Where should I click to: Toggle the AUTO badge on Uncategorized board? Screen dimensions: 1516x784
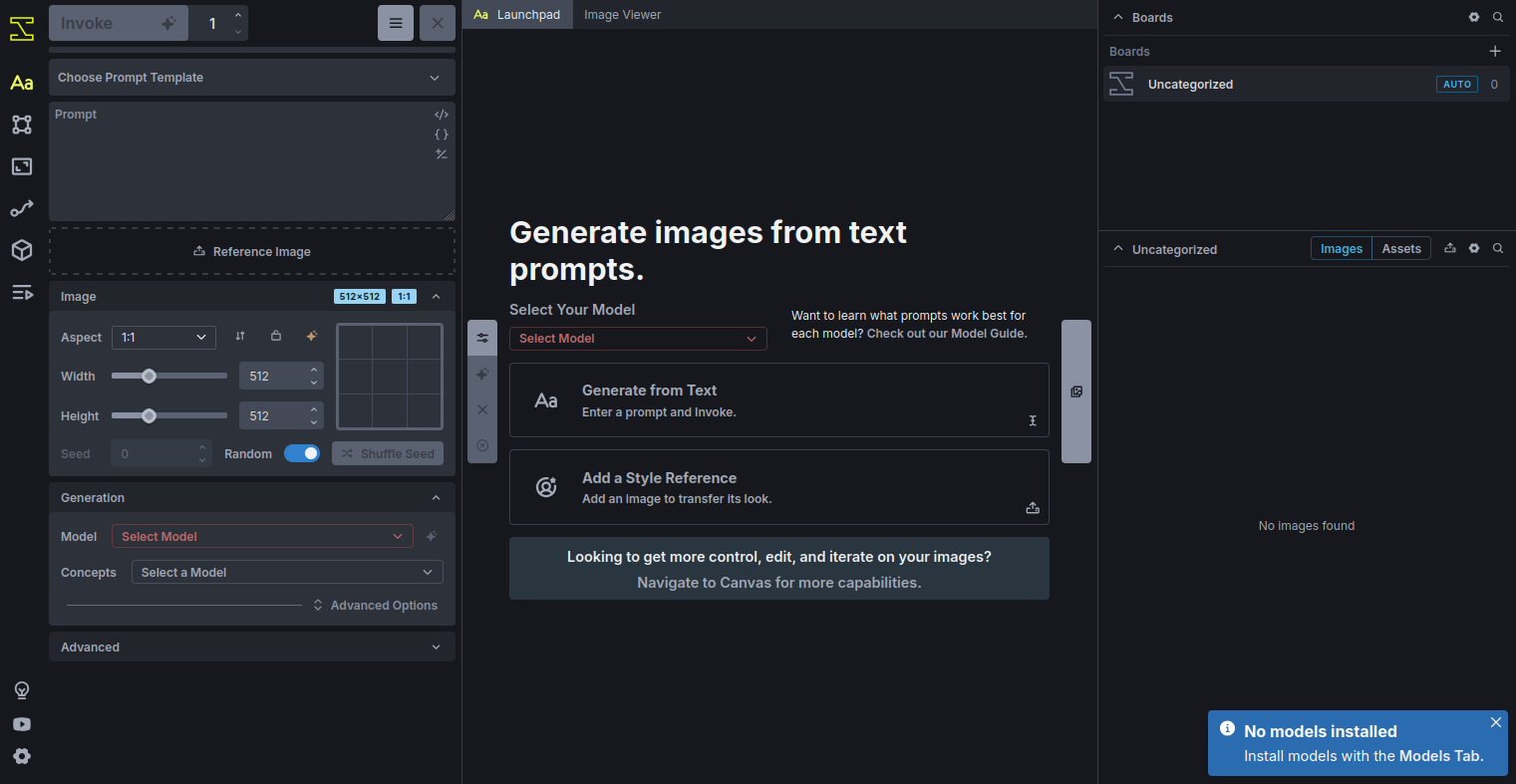coord(1456,85)
